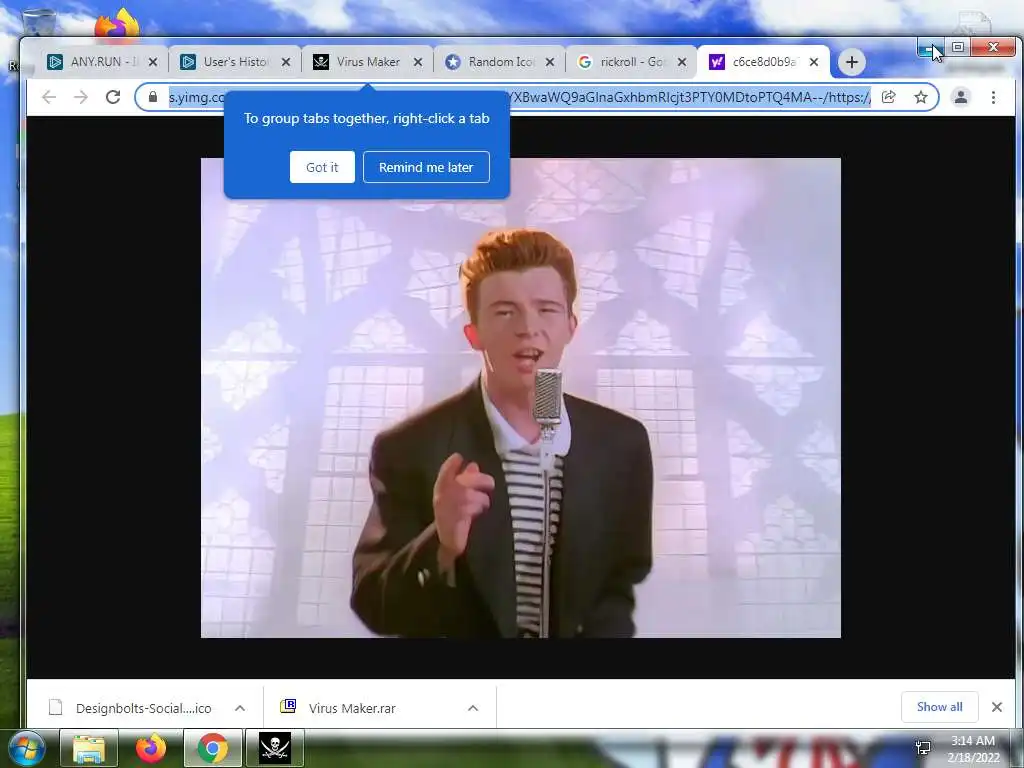Screen dimensions: 1024x768
Task: Switch to the User's History tab
Action: pos(235,62)
